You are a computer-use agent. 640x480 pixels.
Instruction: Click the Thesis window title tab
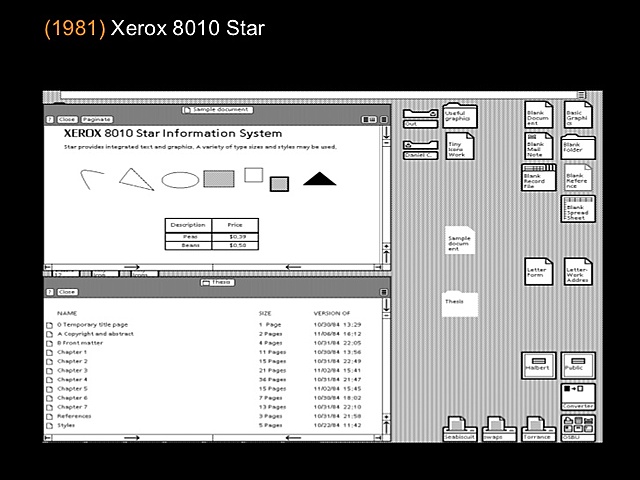[x=218, y=282]
